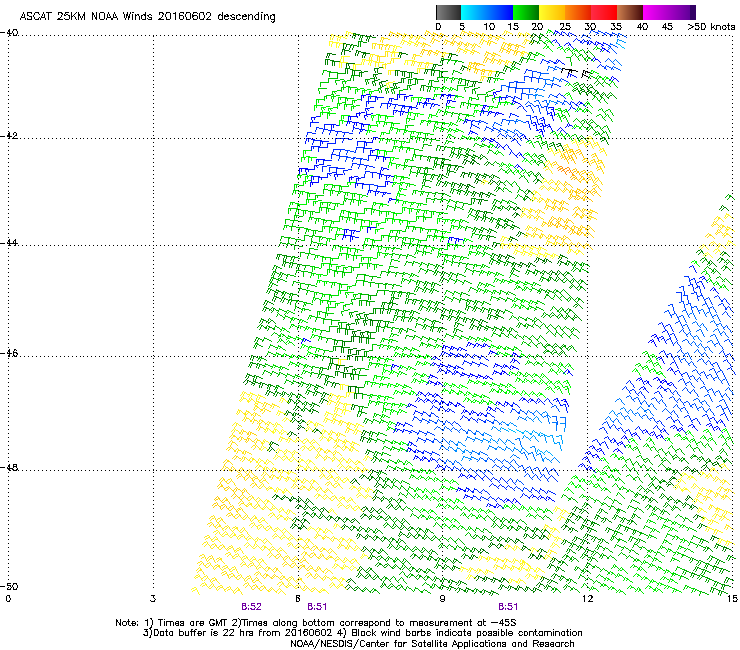740x650 pixels.
Task: Select the orange 25-30 knots color segment
Action: tap(578, 12)
